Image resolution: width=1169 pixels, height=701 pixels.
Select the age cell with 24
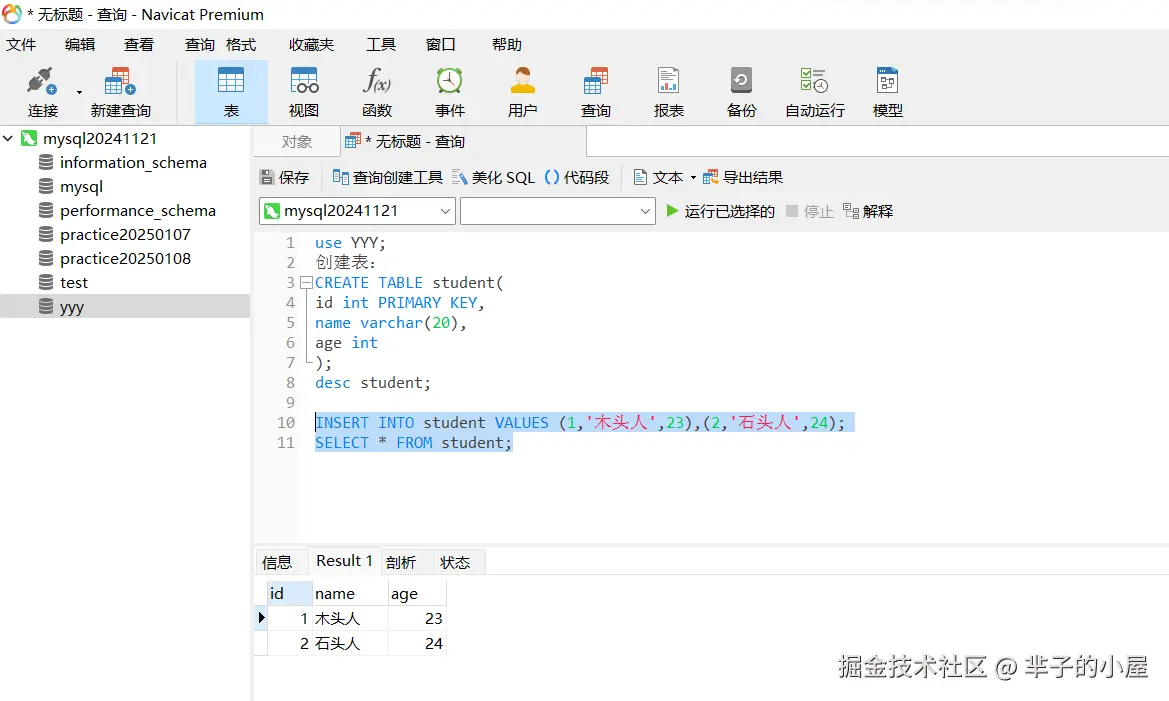pos(418,644)
